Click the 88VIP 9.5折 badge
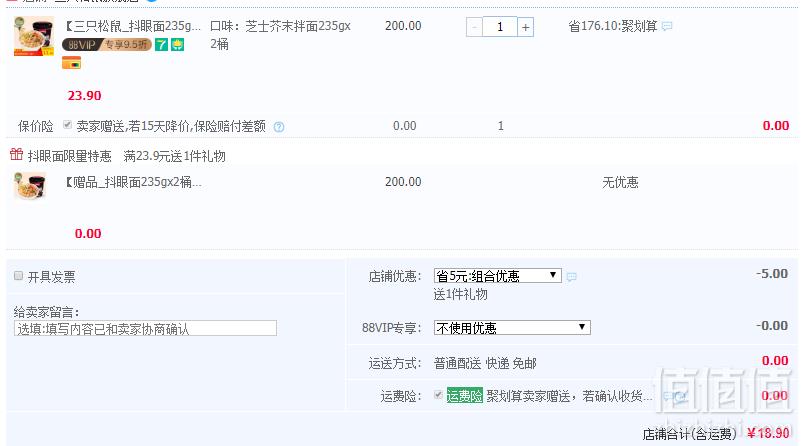Image resolution: width=802 pixels, height=446 pixels. pos(106,44)
